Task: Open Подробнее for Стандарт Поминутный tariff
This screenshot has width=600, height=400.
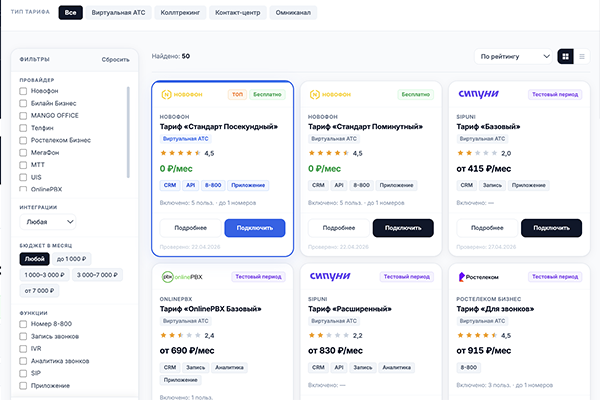Action: tap(339, 228)
